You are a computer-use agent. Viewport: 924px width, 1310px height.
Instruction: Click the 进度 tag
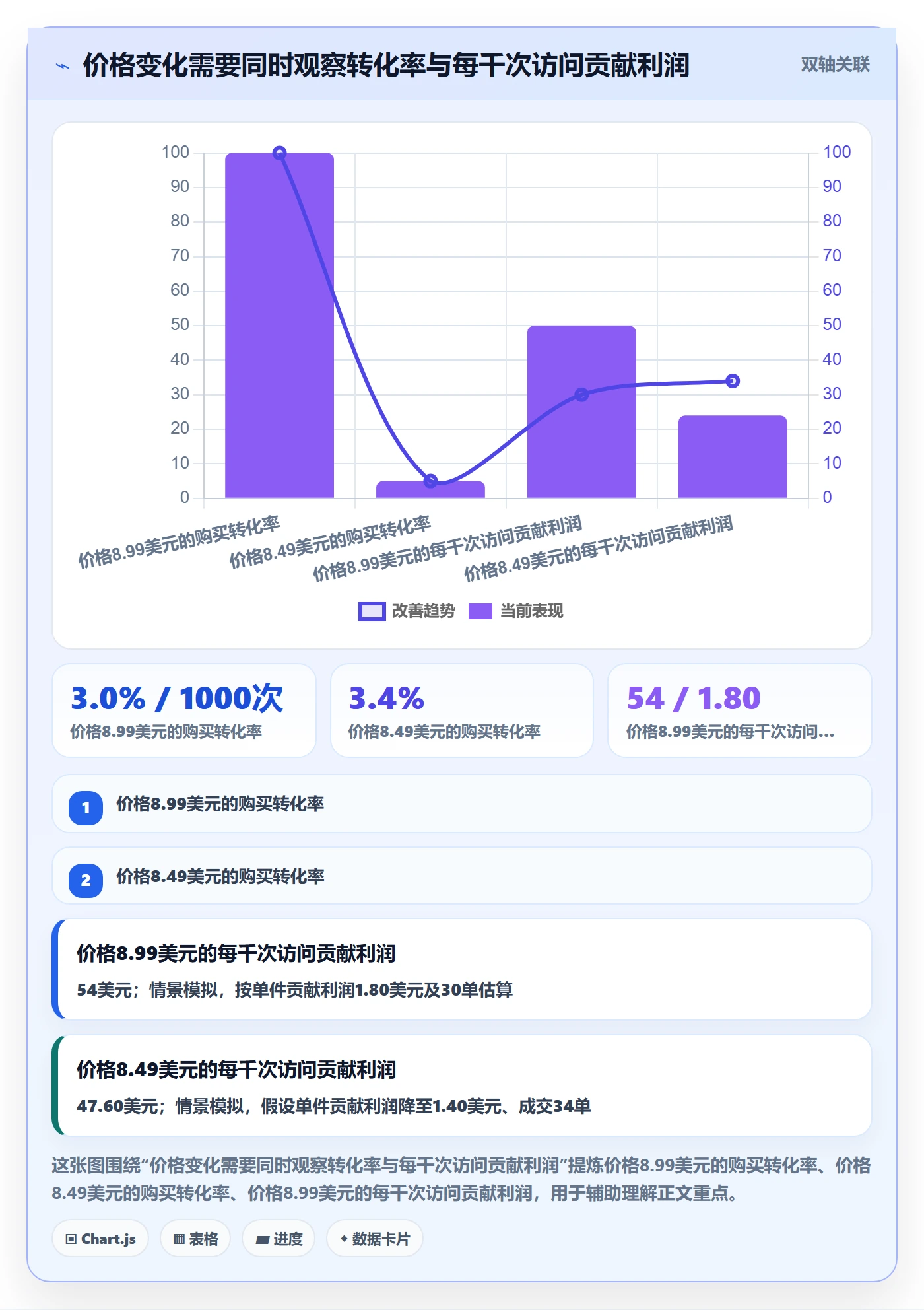[x=279, y=1239]
